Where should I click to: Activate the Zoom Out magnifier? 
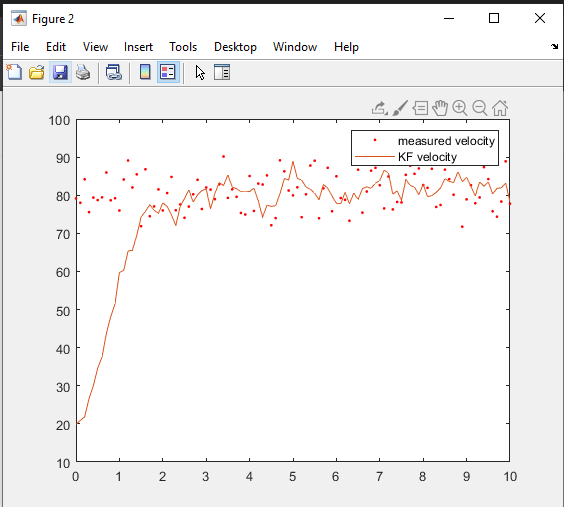coord(480,108)
